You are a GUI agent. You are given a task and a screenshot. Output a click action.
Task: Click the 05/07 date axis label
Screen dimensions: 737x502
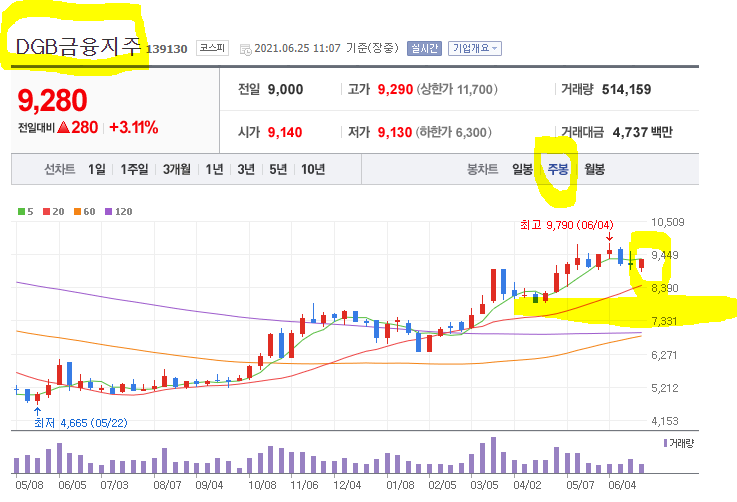click(580, 485)
